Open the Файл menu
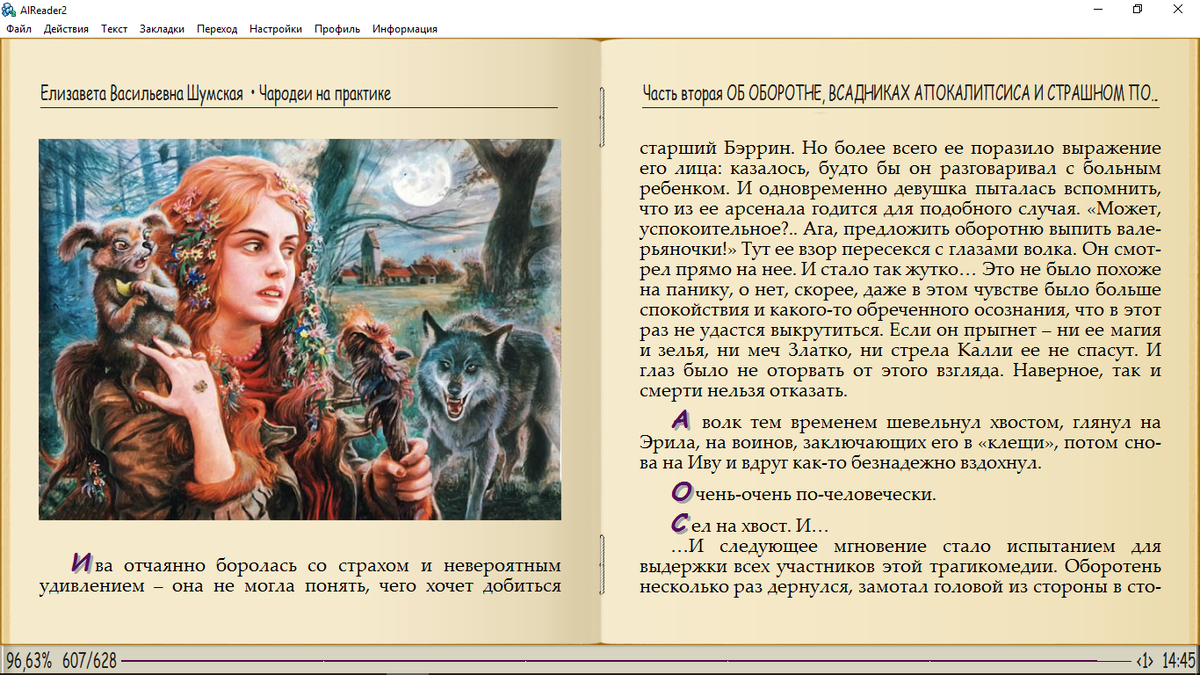The image size is (1200, 675). point(18,29)
